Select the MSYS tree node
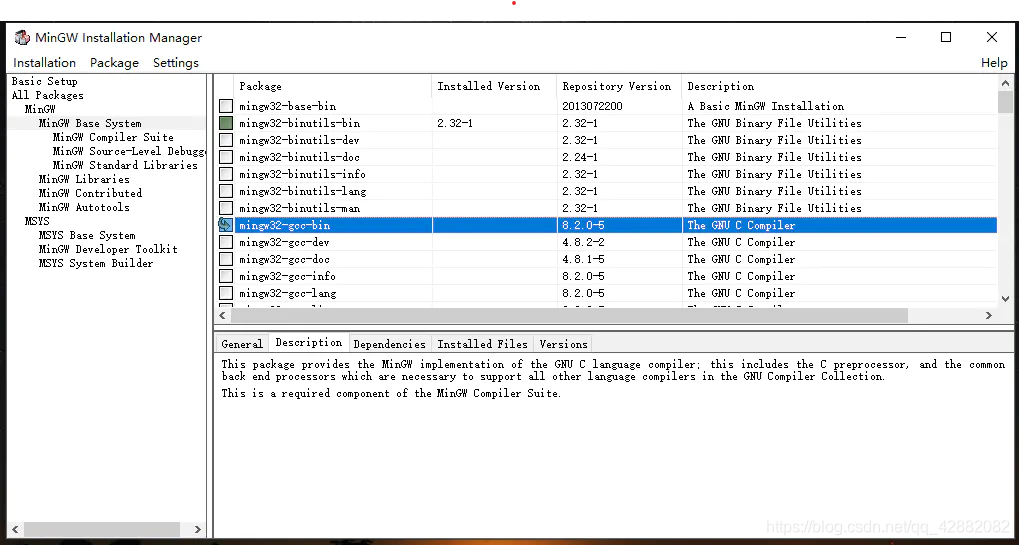 (37, 222)
